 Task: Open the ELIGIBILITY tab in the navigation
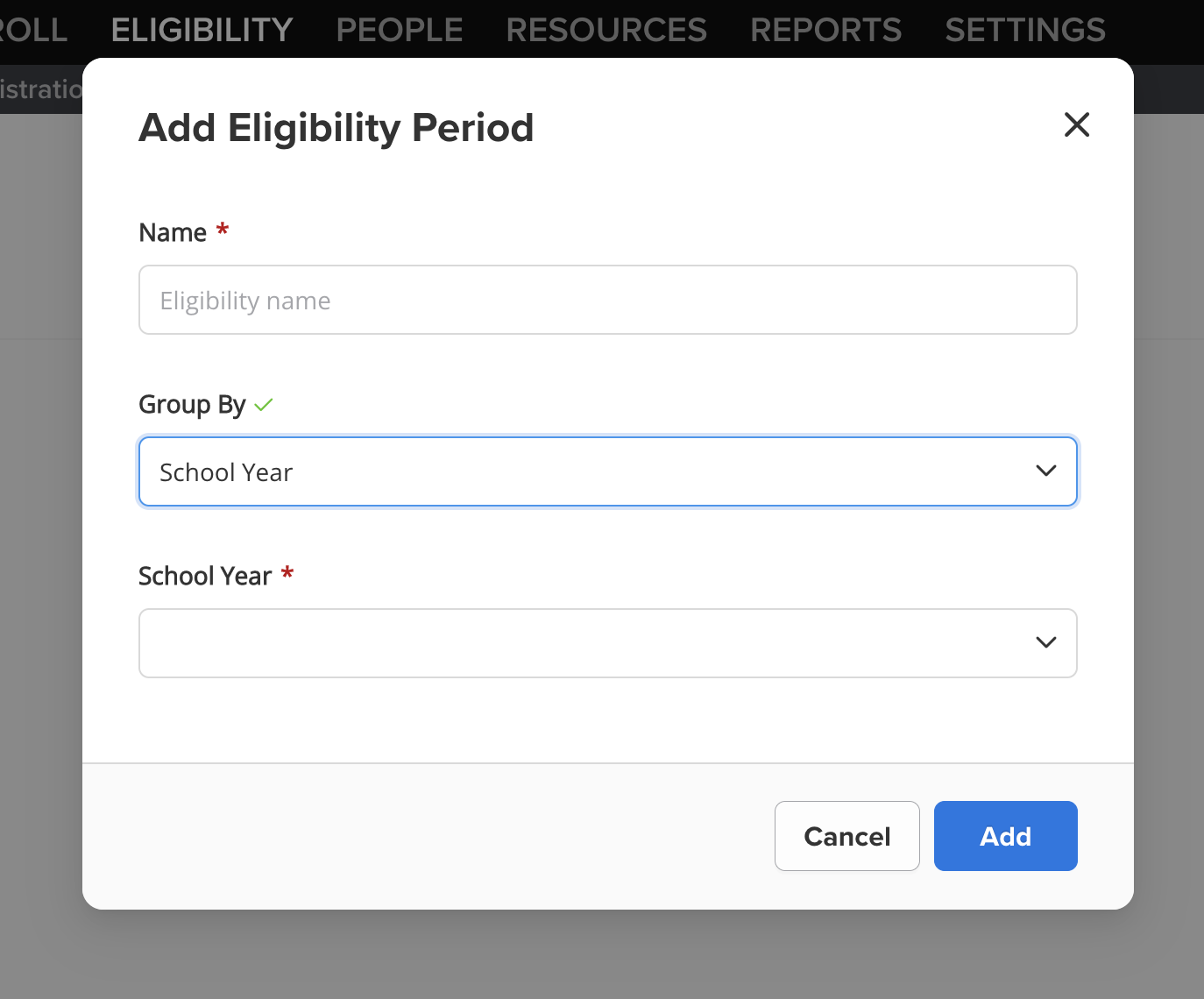pyautogui.click(x=202, y=30)
